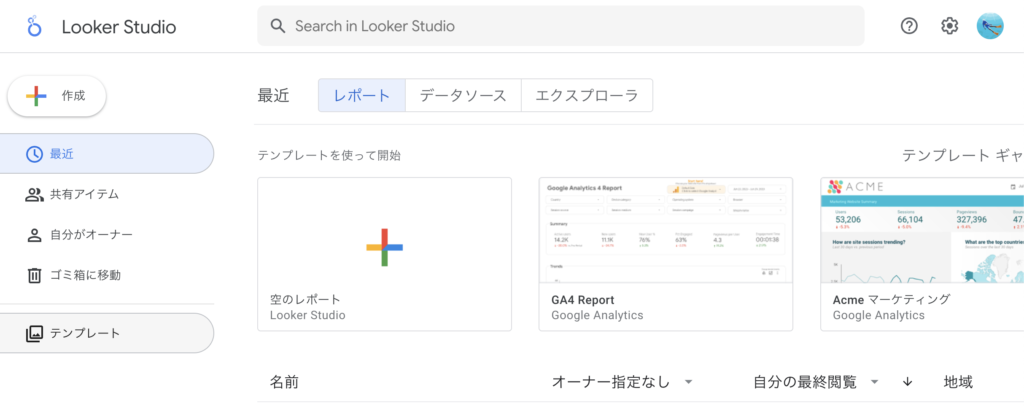This screenshot has width=1024, height=414.
Task: Click the Search in Looker Studio field
Action: (560, 27)
